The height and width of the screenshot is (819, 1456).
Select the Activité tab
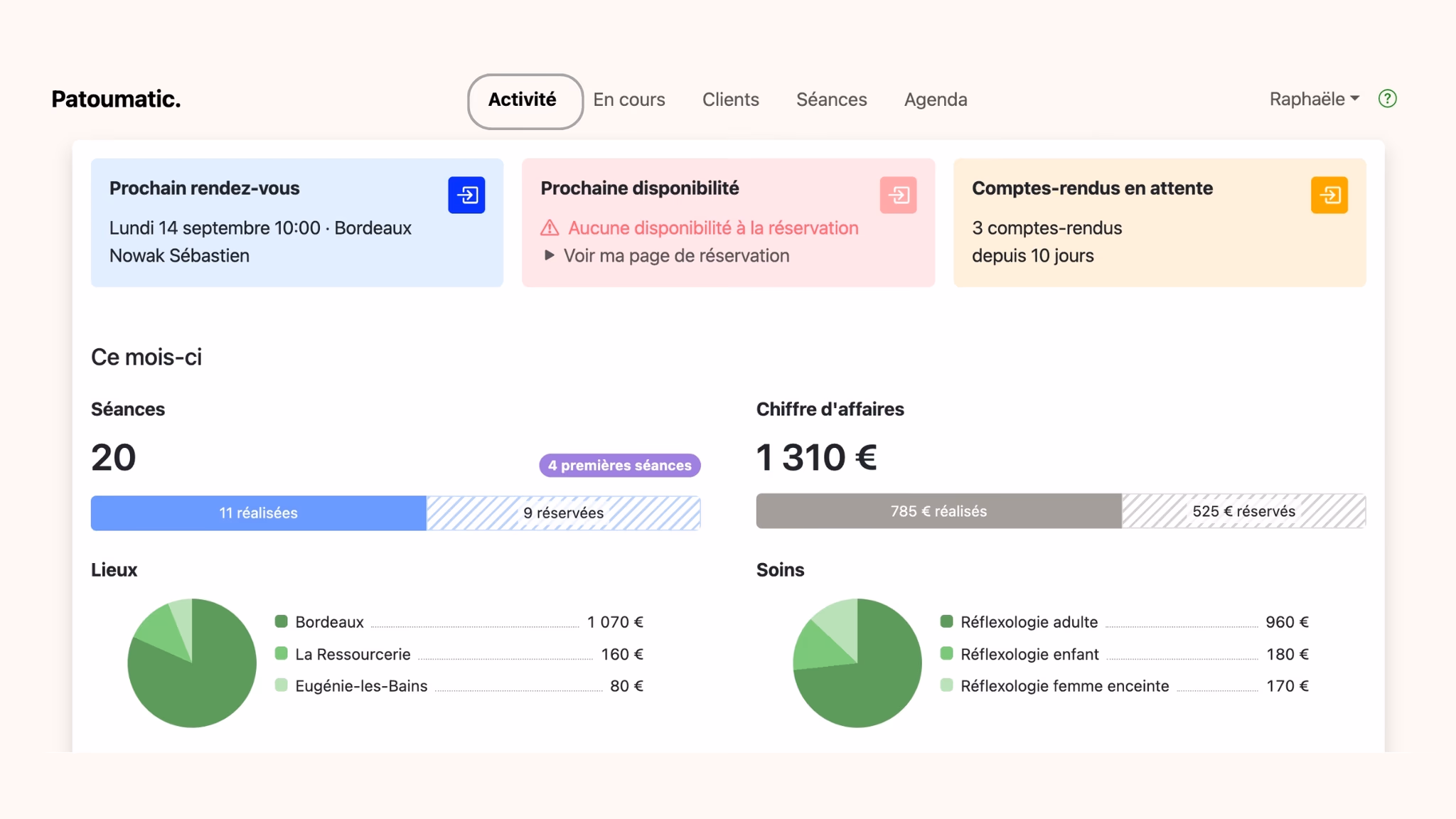[525, 101]
